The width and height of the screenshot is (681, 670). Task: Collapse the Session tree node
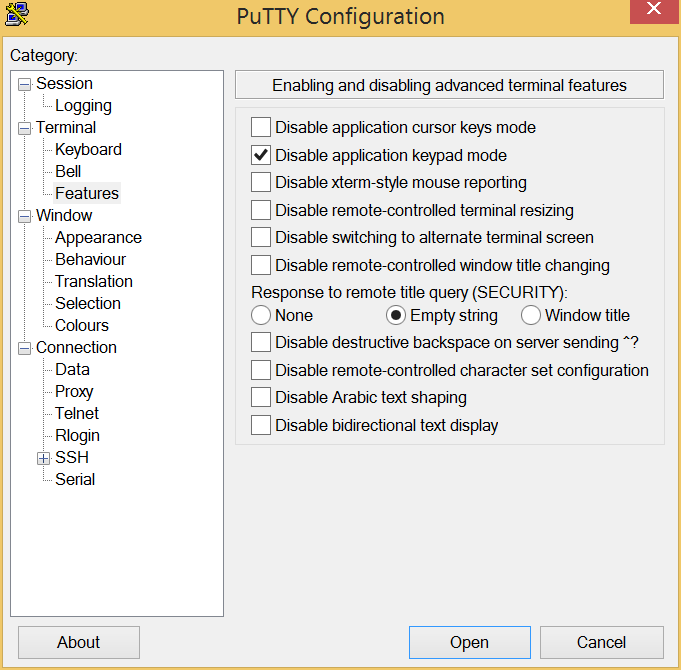pos(25,84)
